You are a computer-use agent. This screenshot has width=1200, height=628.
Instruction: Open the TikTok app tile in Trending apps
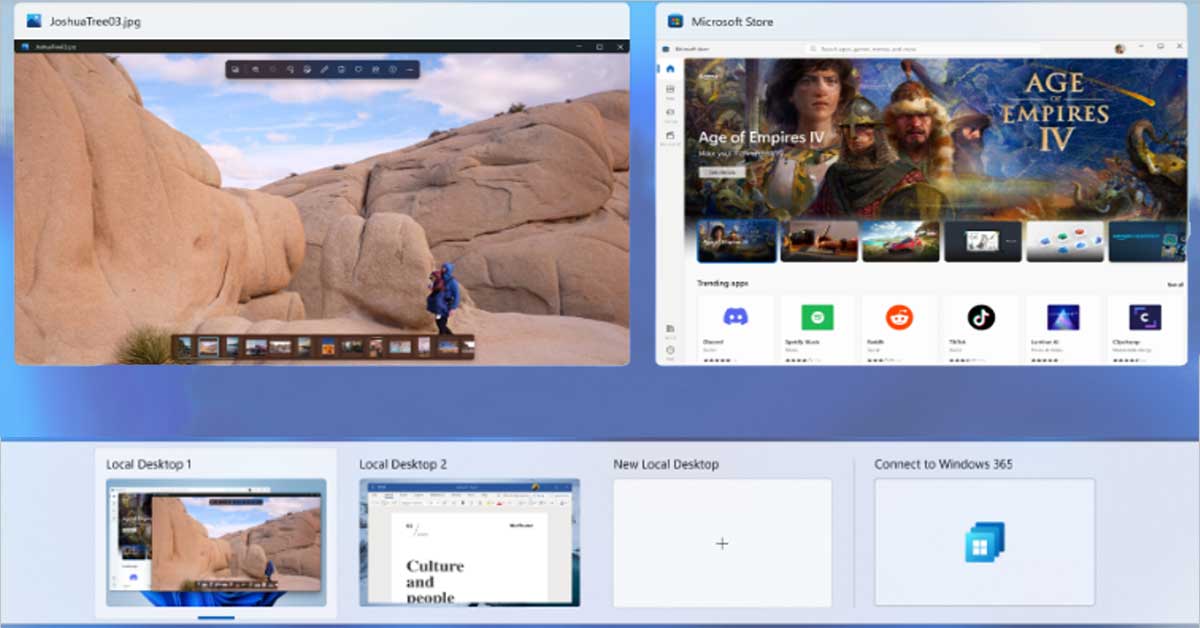(980, 329)
